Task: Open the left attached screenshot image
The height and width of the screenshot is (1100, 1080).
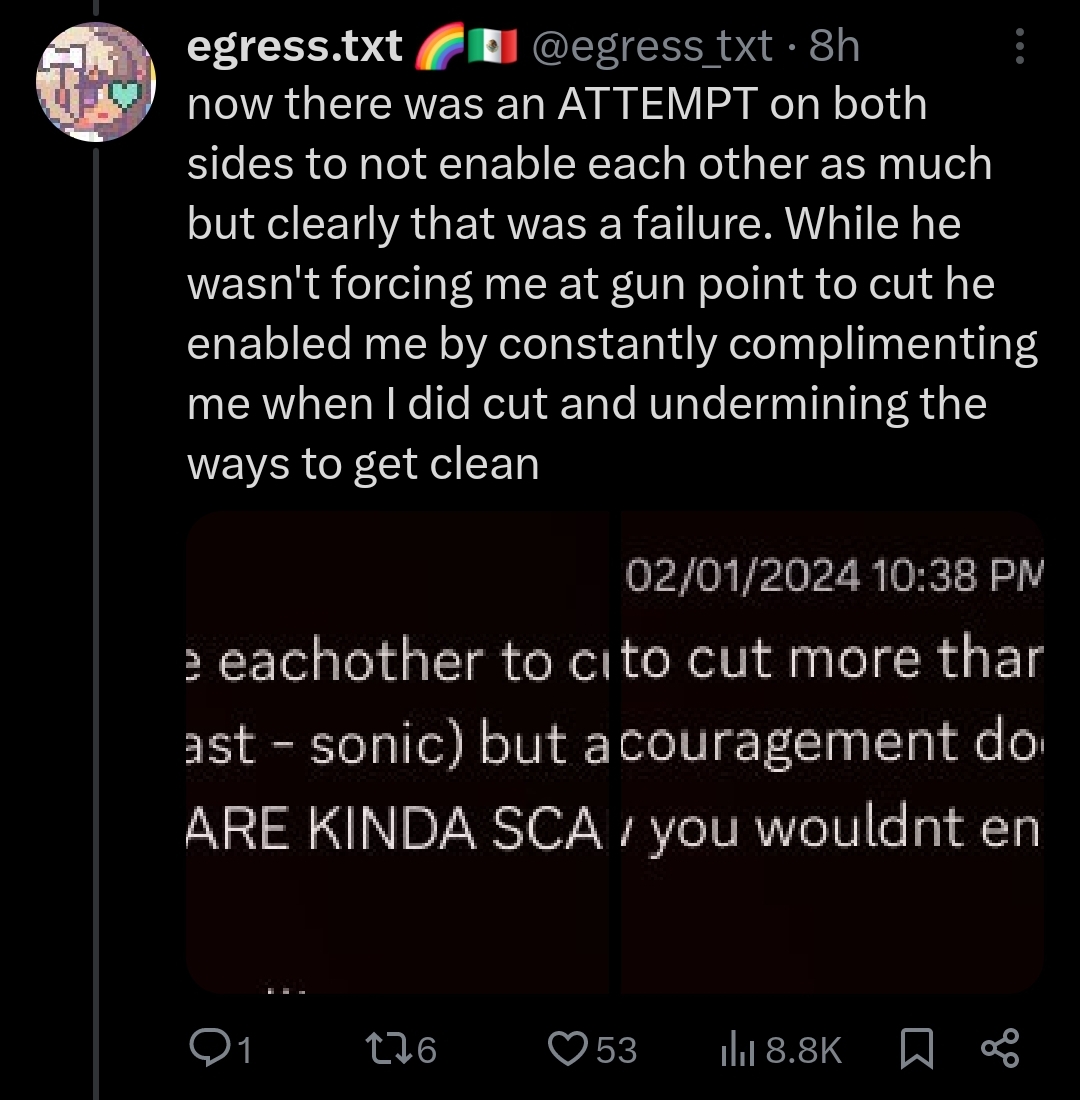Action: [402, 752]
